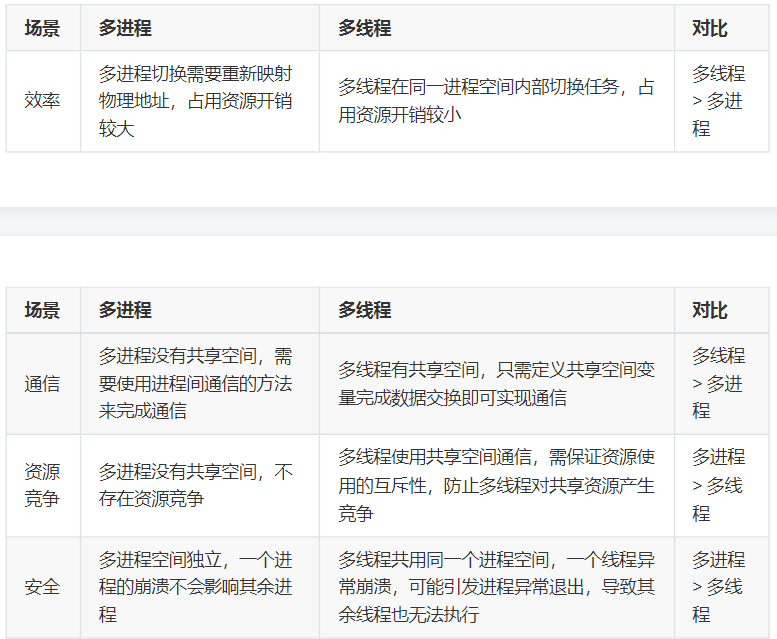Click the cell about 多进程切换需要重新映射物理地址

(x=200, y=101)
